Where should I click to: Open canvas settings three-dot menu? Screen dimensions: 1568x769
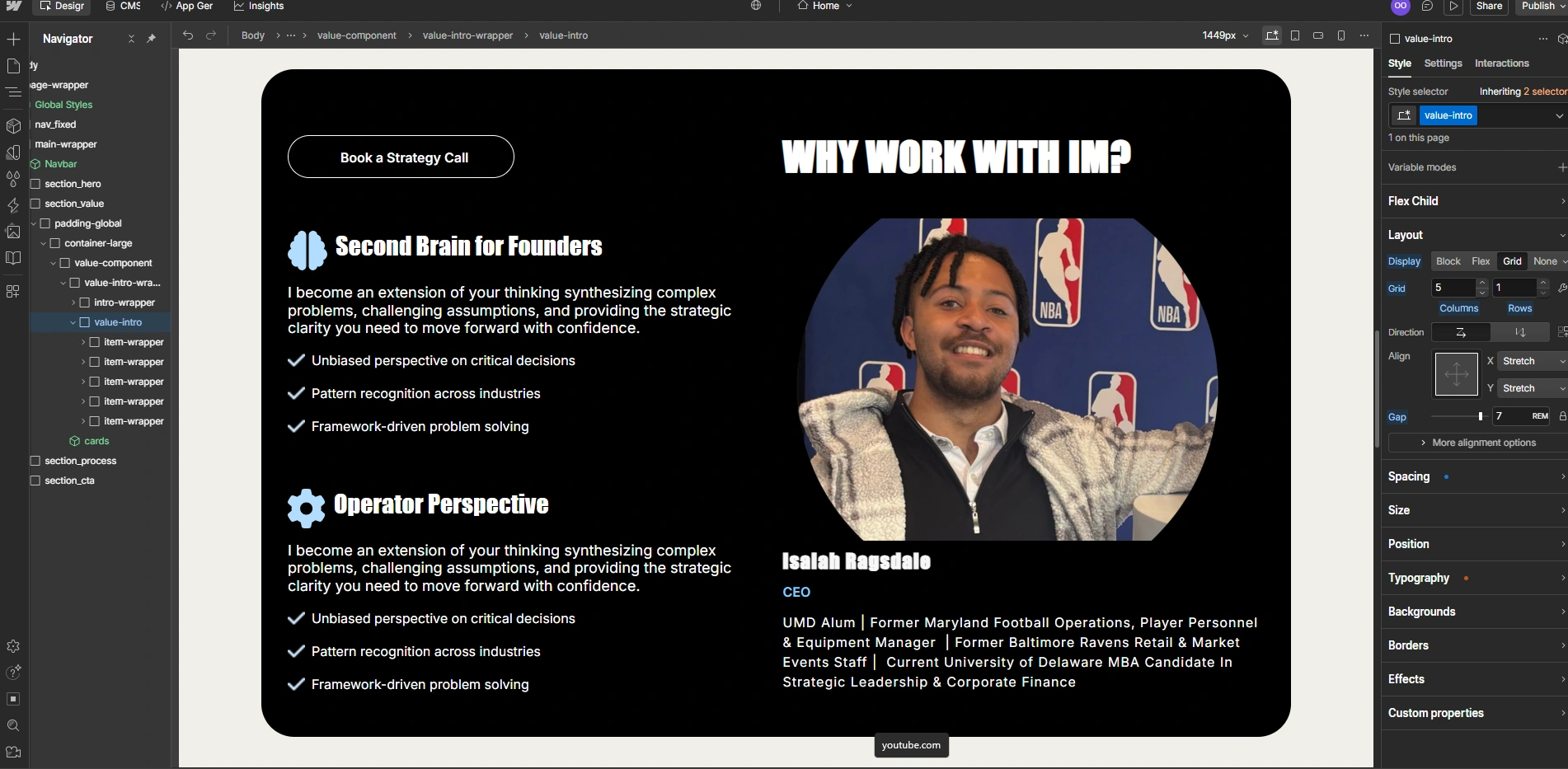(x=1364, y=35)
